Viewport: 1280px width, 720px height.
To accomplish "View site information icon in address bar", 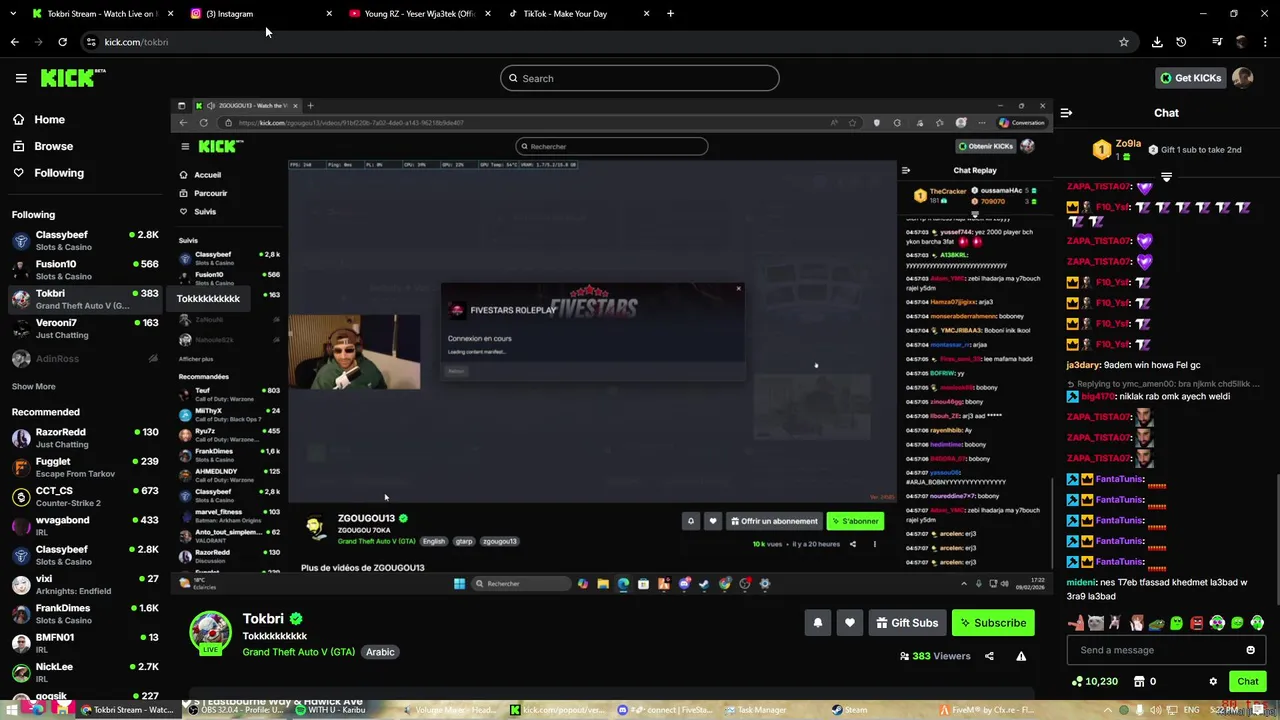I will [x=91, y=42].
